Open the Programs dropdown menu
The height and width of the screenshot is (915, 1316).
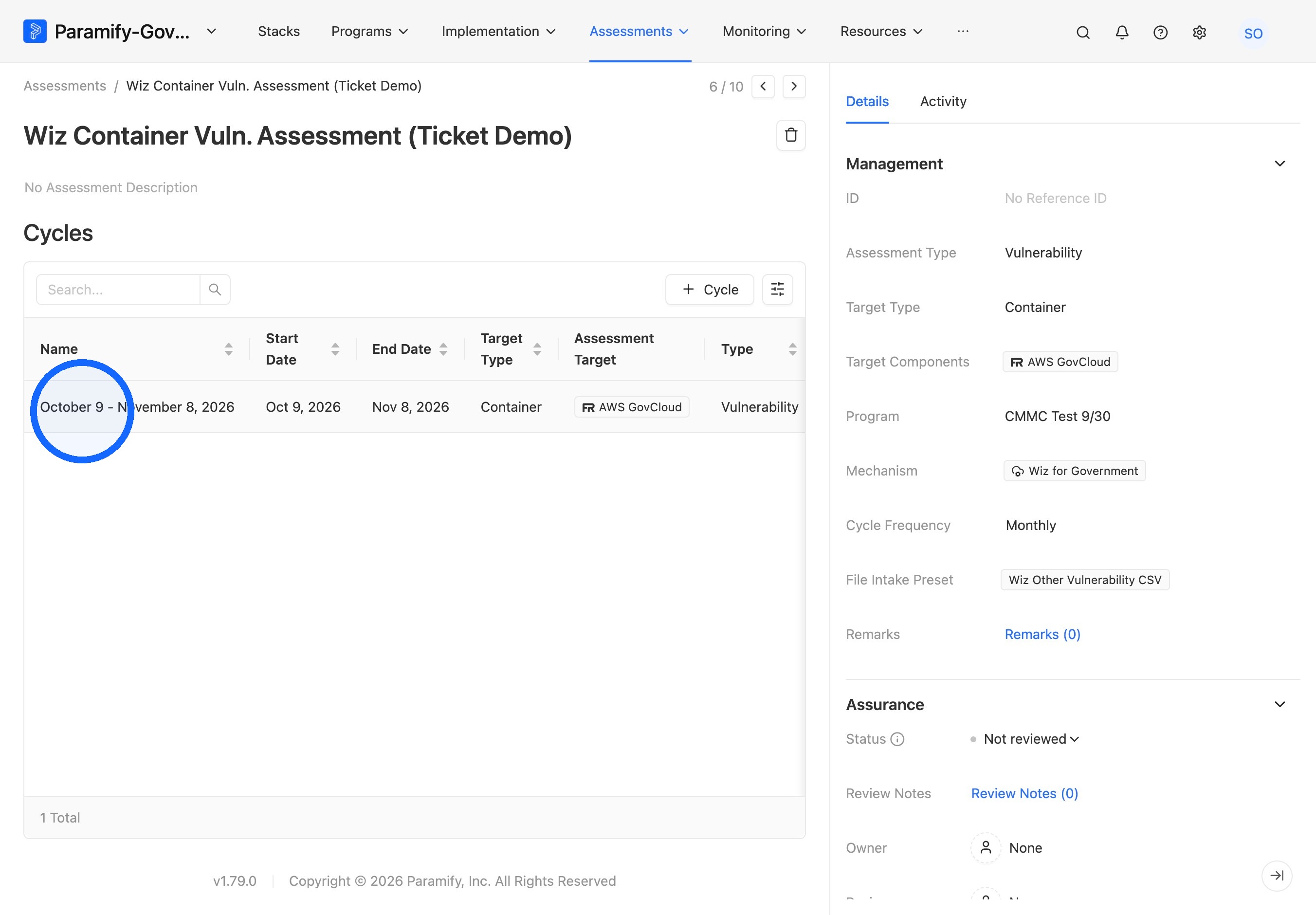[x=370, y=32]
